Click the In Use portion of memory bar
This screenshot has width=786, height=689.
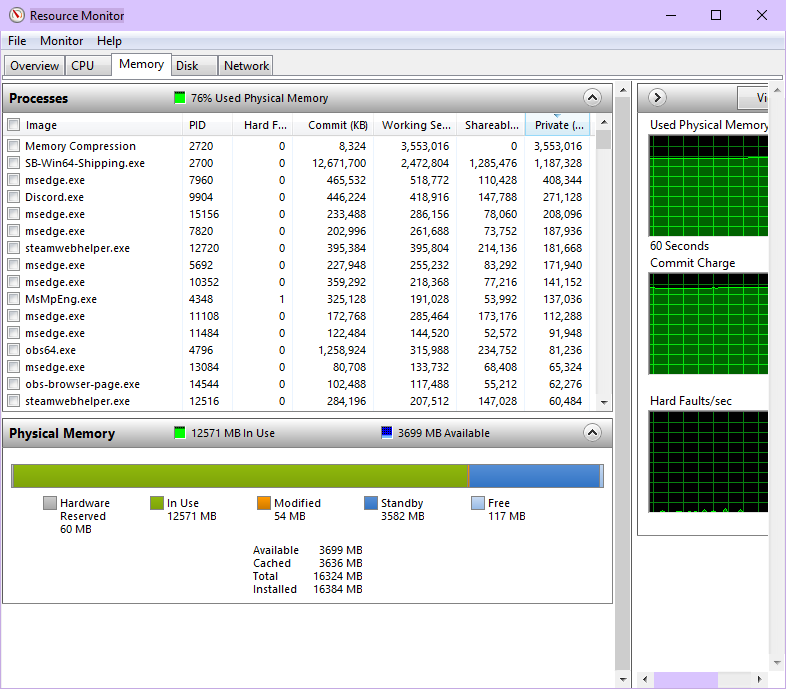coord(240,476)
